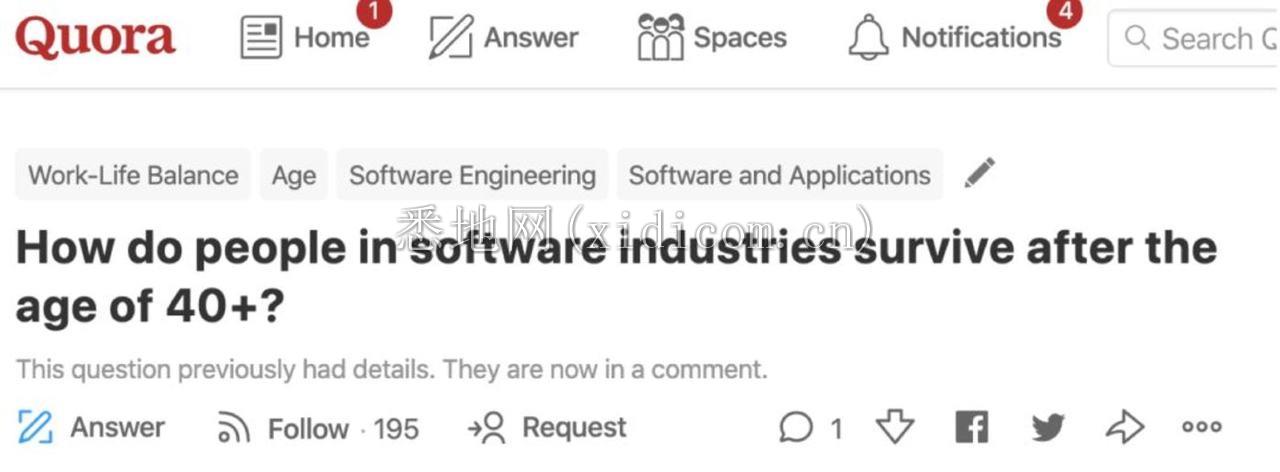Image resolution: width=1280 pixels, height=472 pixels.
Task: Open the Spaces section
Action: pos(711,38)
